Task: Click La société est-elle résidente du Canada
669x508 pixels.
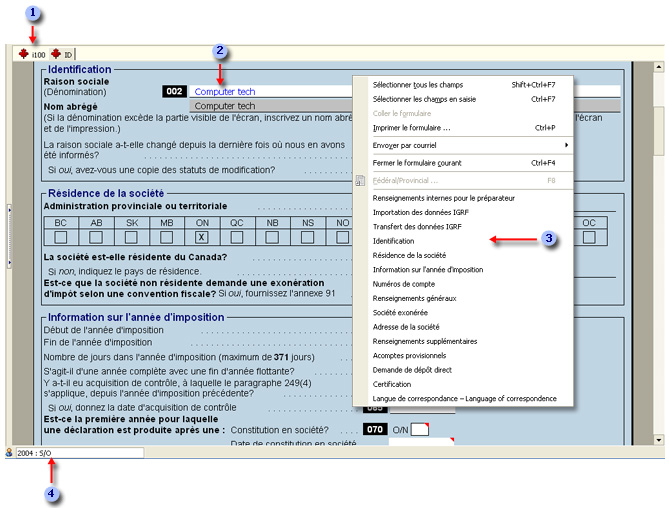Action: [x=135, y=257]
